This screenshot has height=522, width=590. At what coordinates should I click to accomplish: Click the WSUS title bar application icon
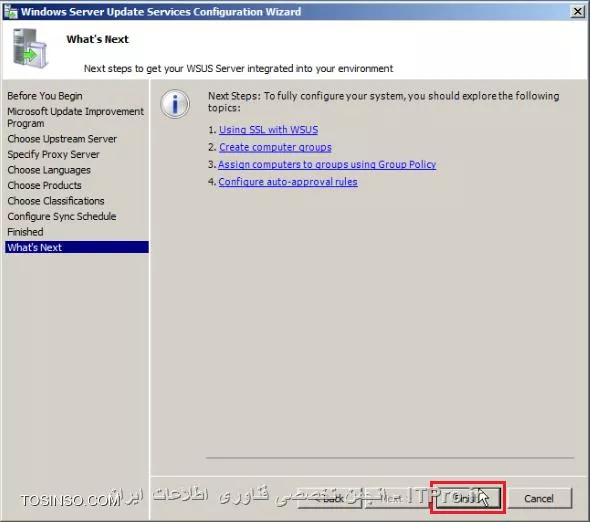pyautogui.click(x=10, y=12)
